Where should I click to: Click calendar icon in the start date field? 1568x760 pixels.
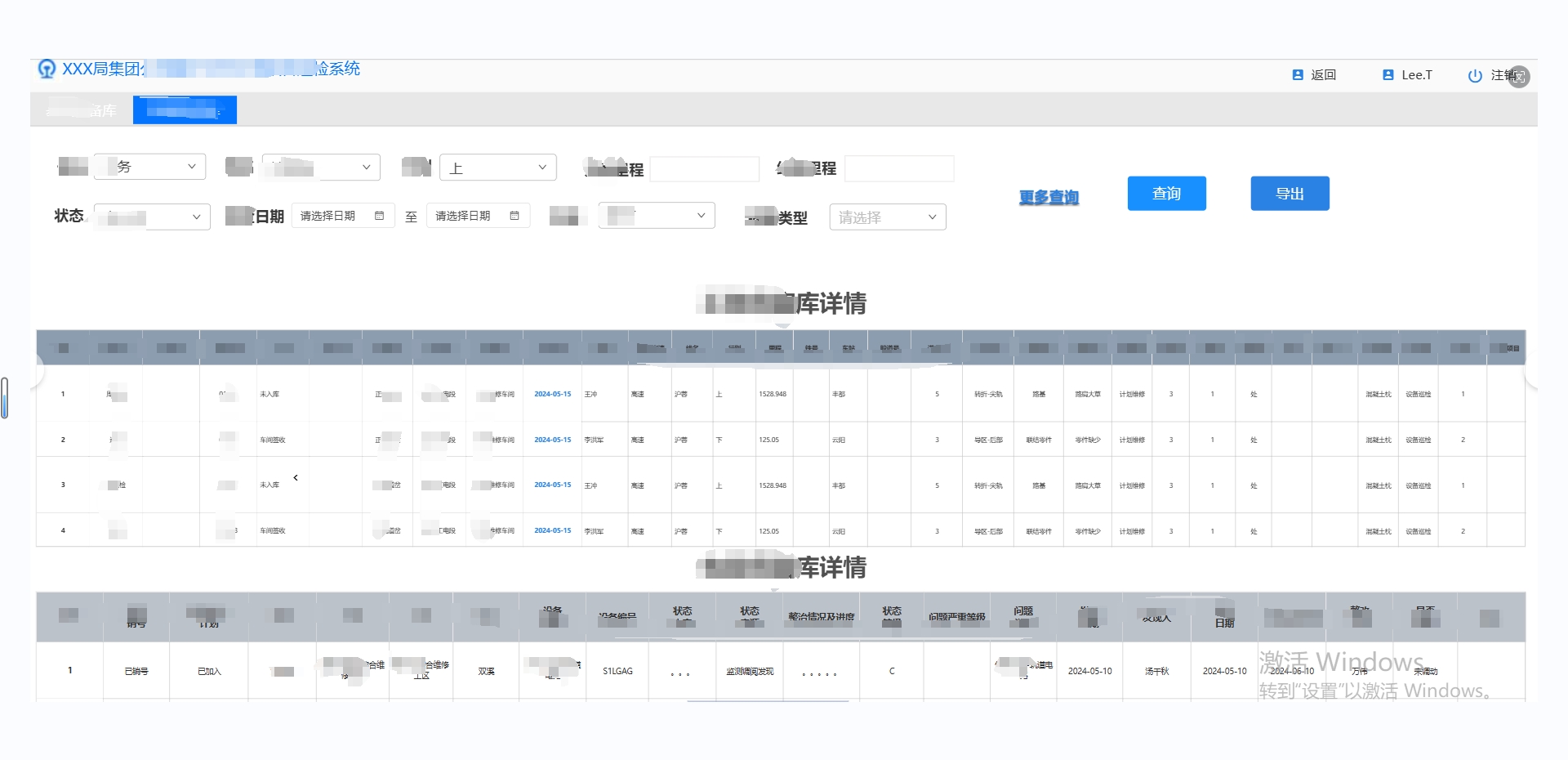(x=379, y=216)
